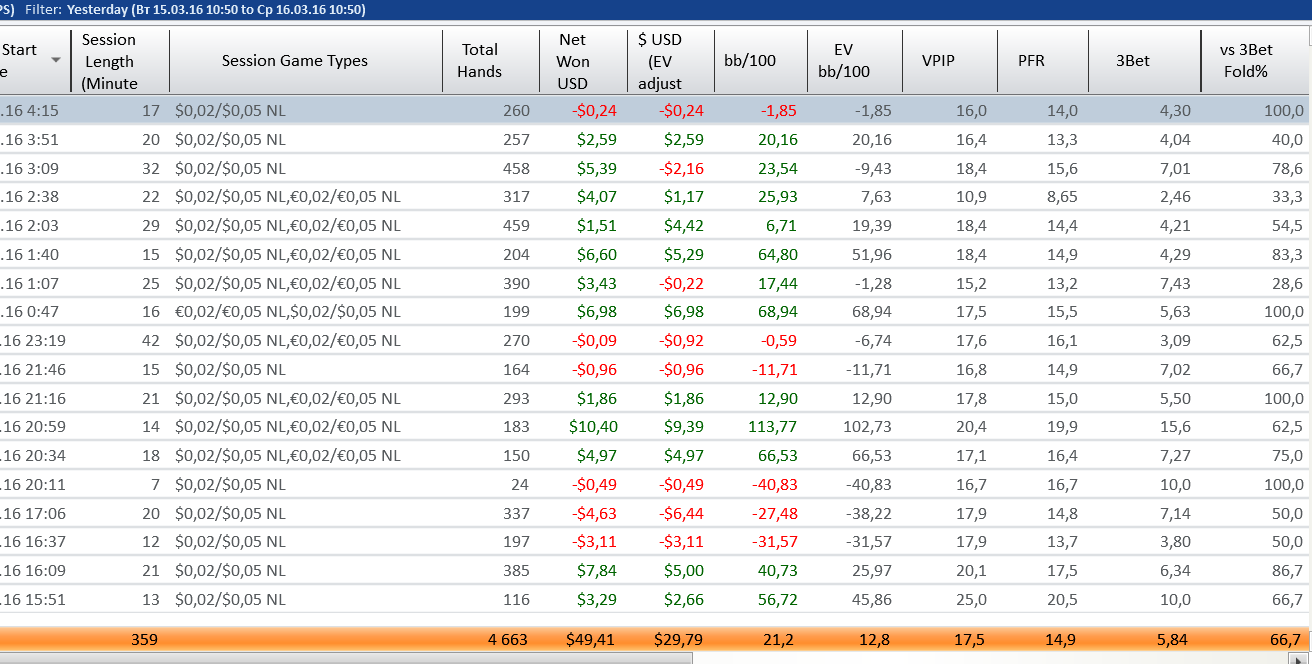1312x664 pixels.
Task: Click the totals row bb/100 value 21,2
Action: tap(777, 639)
